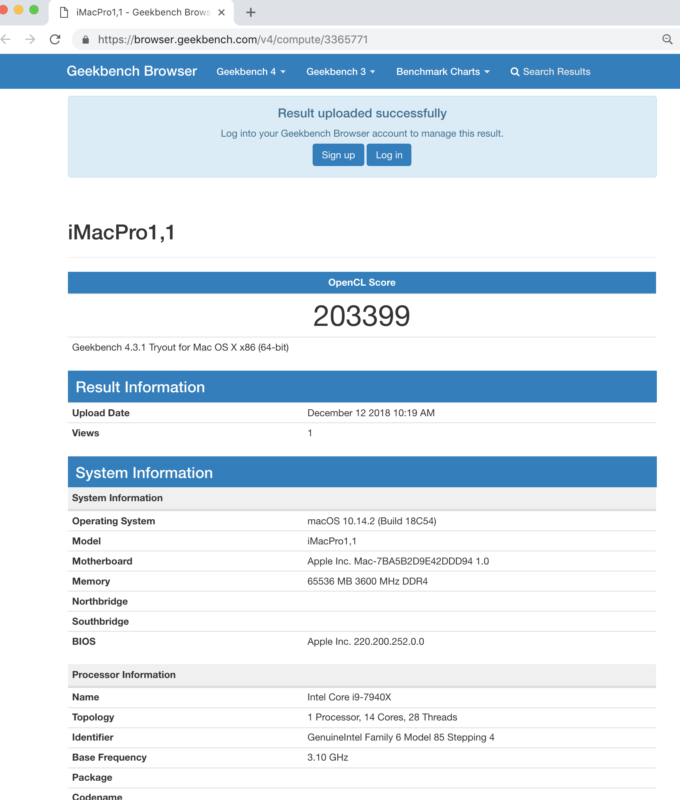Image resolution: width=680 pixels, height=800 pixels.
Task: Click the Southbridge row label
Action: click(100, 621)
